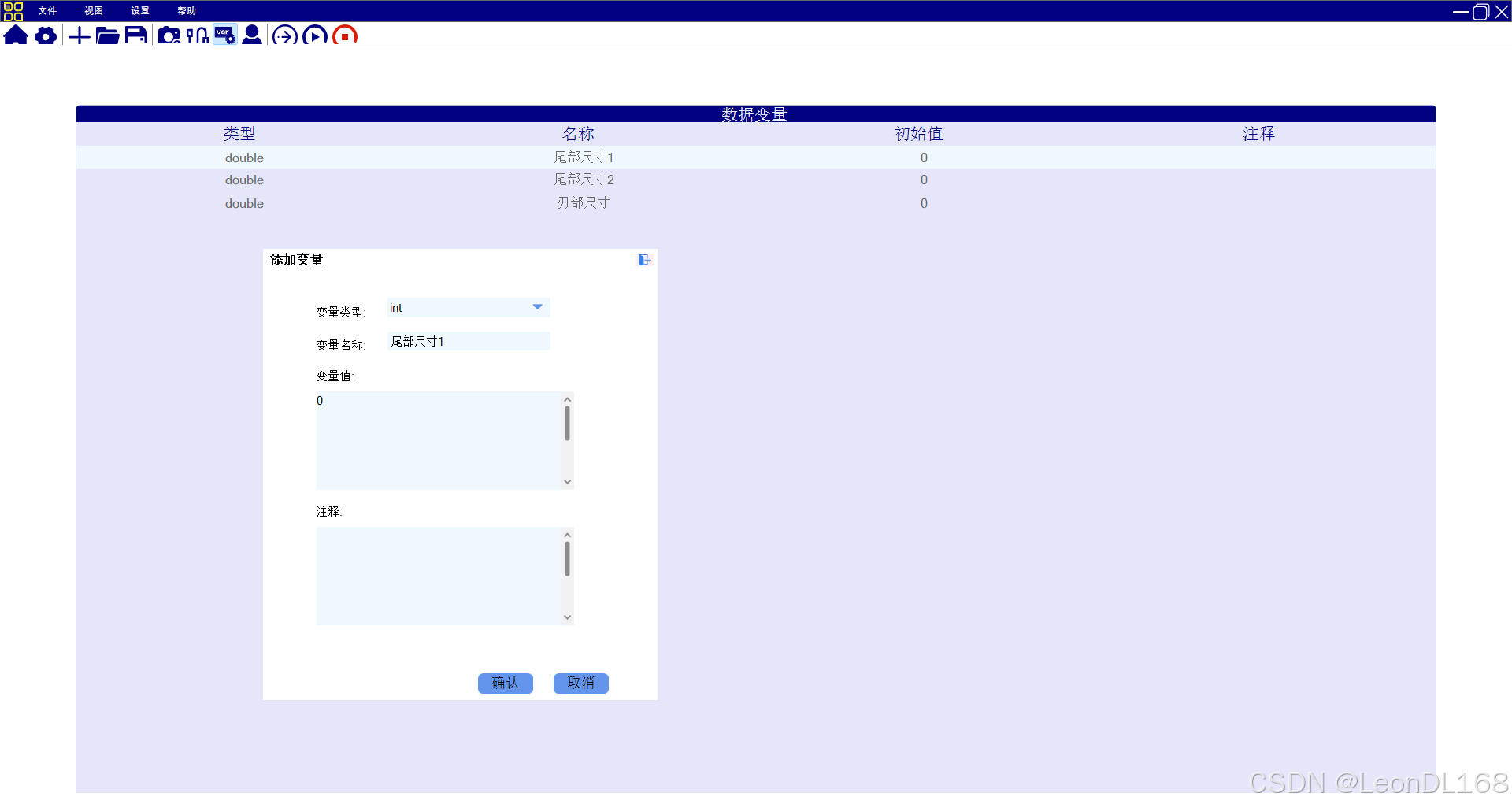1512x808 pixels.
Task: Click the plus icon to create new
Action: [80, 35]
